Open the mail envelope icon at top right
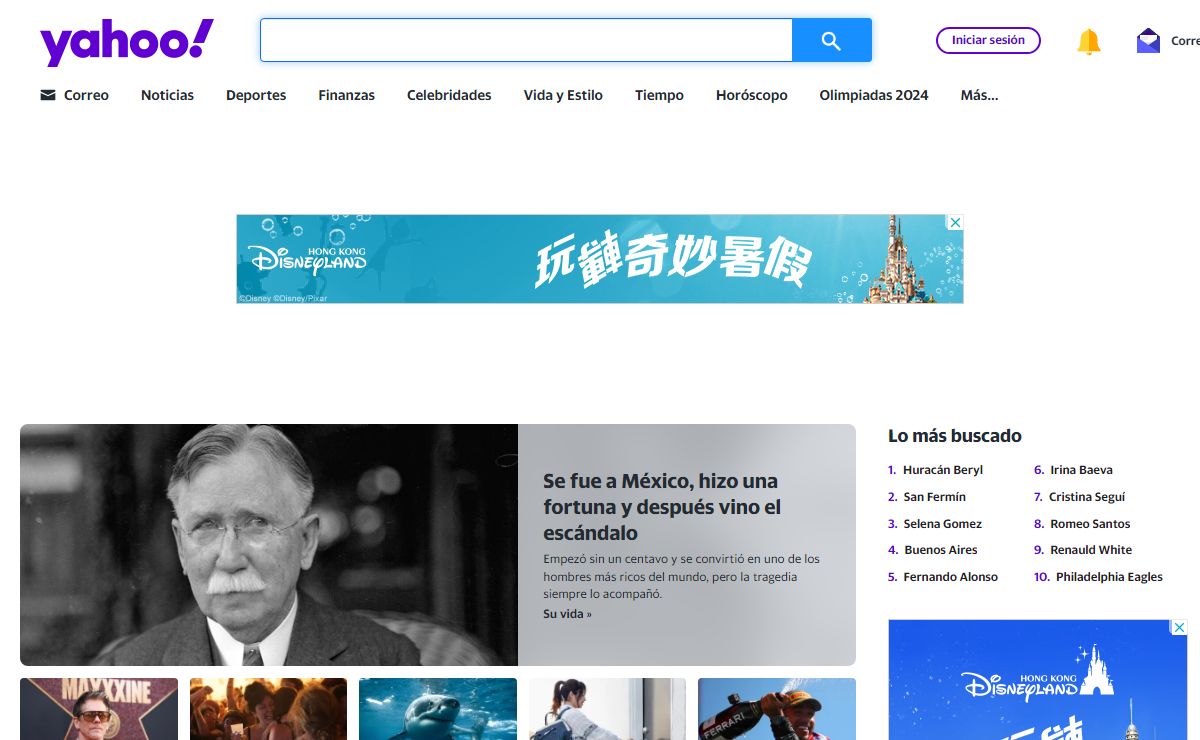This screenshot has height=740, width=1200. point(1148,41)
